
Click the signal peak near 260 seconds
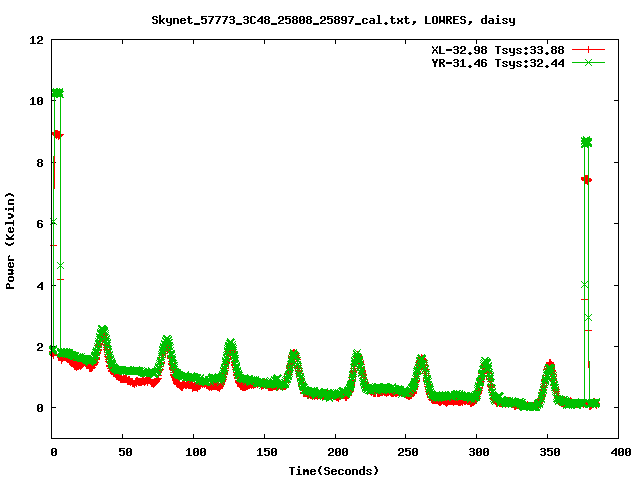(x=421, y=359)
